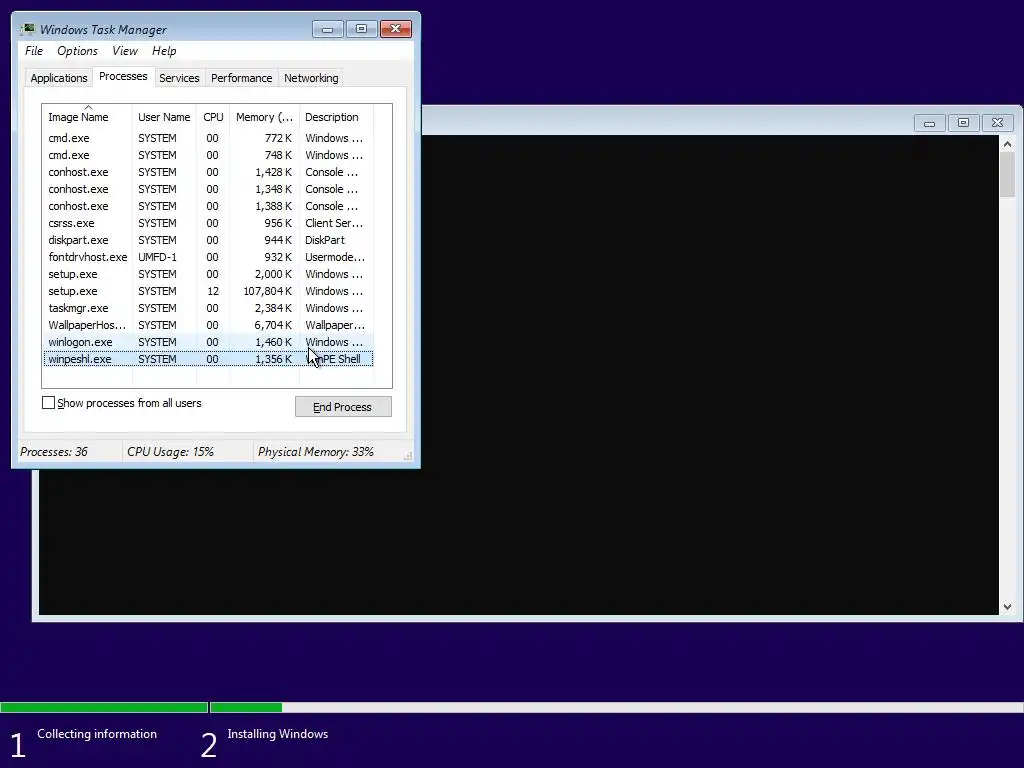The image size is (1024, 768).
Task: Maximize the console window behind
Action: click(x=963, y=123)
